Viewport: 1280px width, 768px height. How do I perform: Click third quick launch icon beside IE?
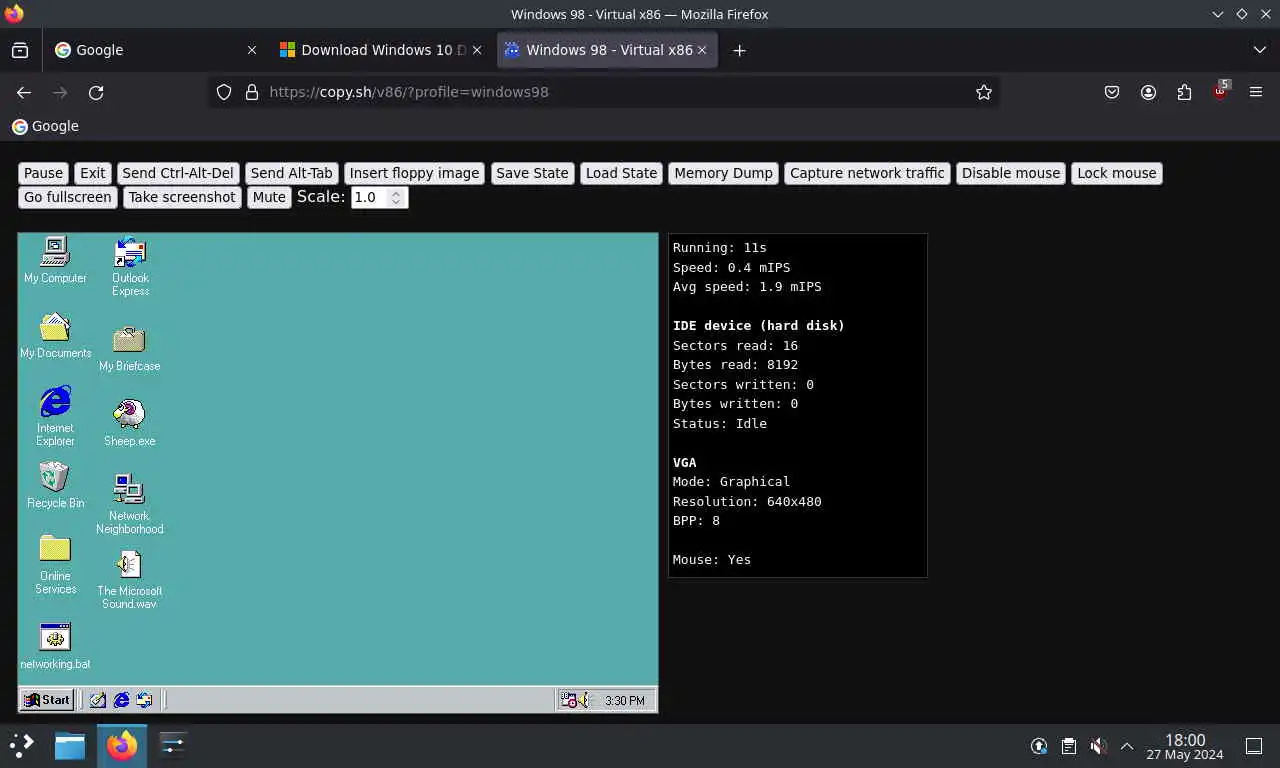coord(144,700)
